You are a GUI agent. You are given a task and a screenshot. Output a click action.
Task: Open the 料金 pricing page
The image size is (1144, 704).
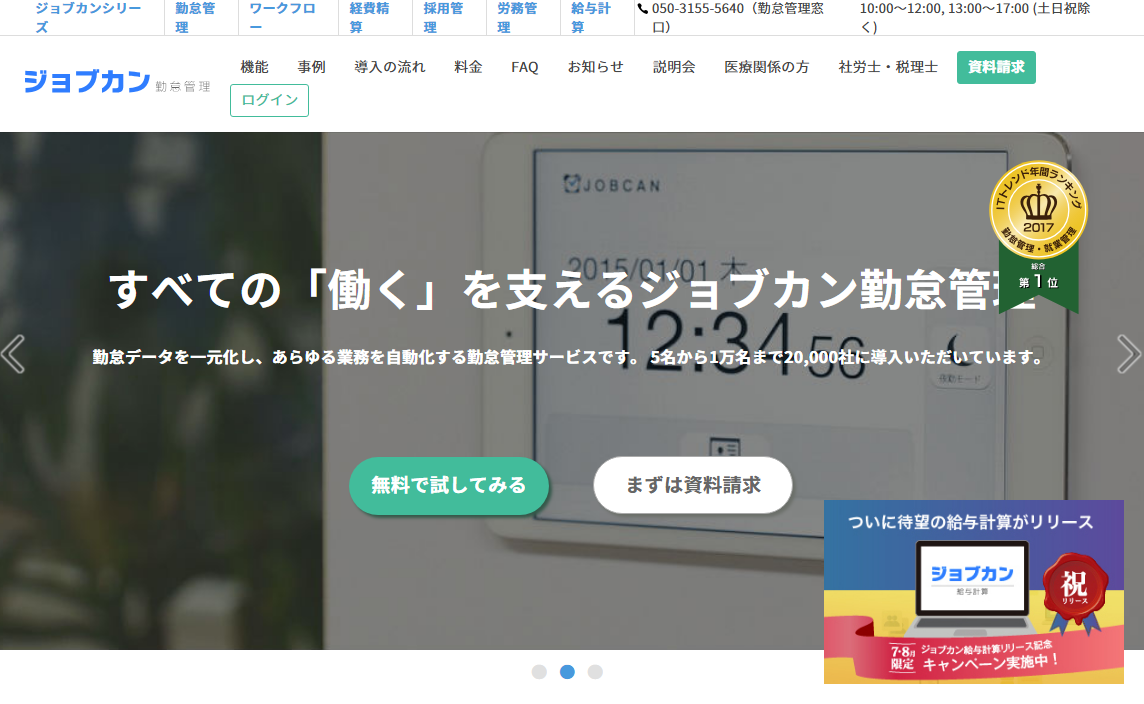[x=468, y=67]
